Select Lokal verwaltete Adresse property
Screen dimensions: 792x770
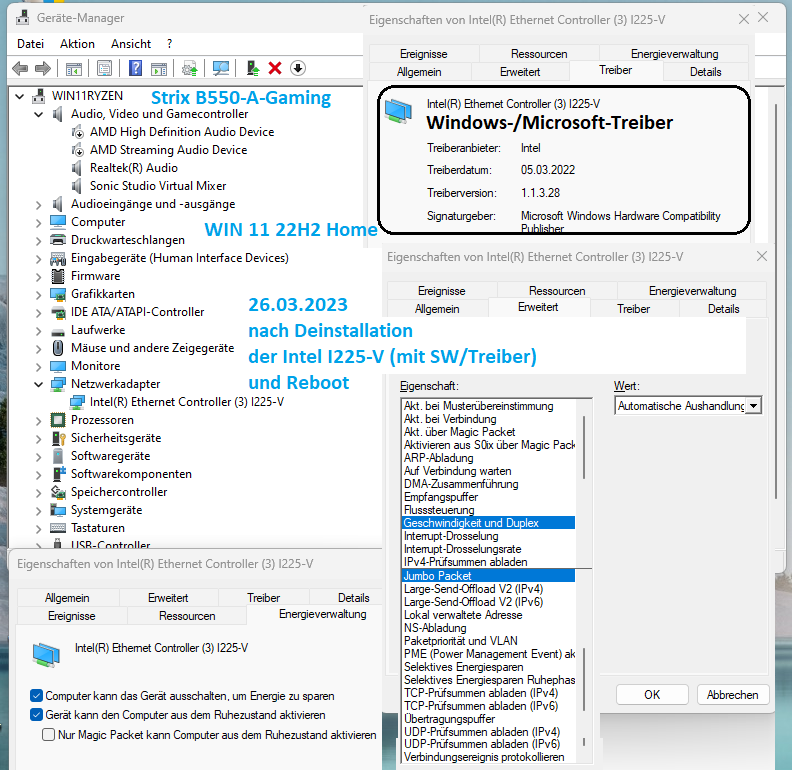[488, 615]
